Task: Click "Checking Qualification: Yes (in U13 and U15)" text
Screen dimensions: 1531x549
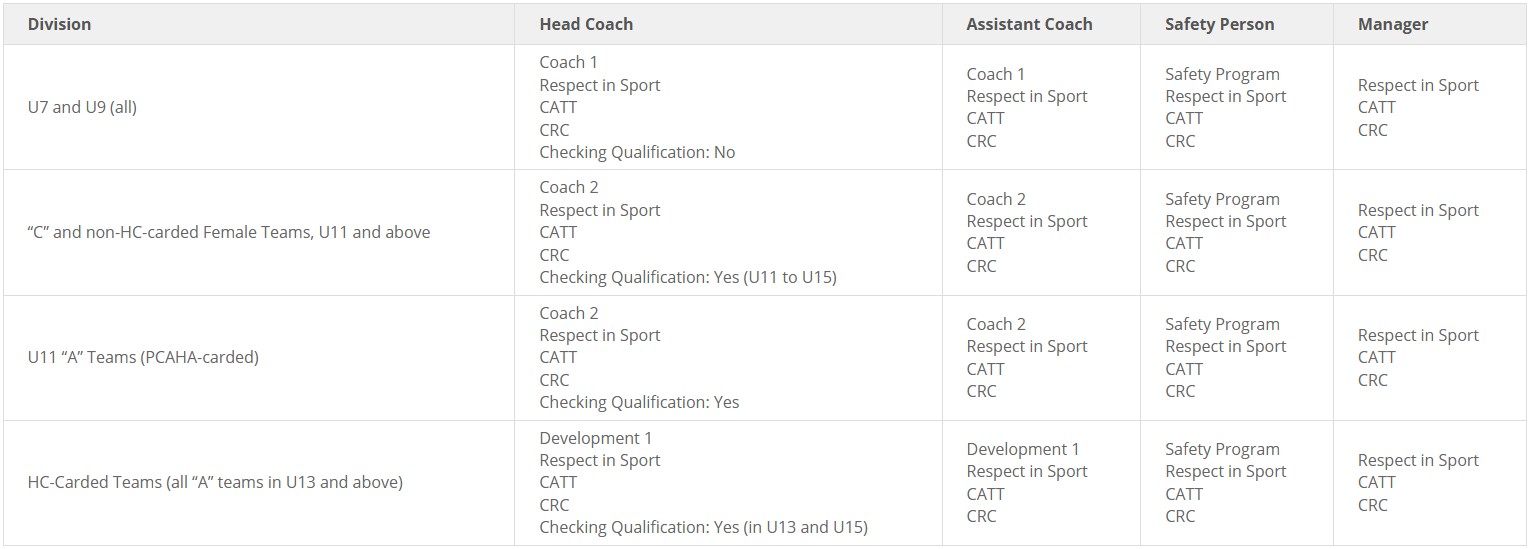Action: pyautogui.click(x=703, y=527)
